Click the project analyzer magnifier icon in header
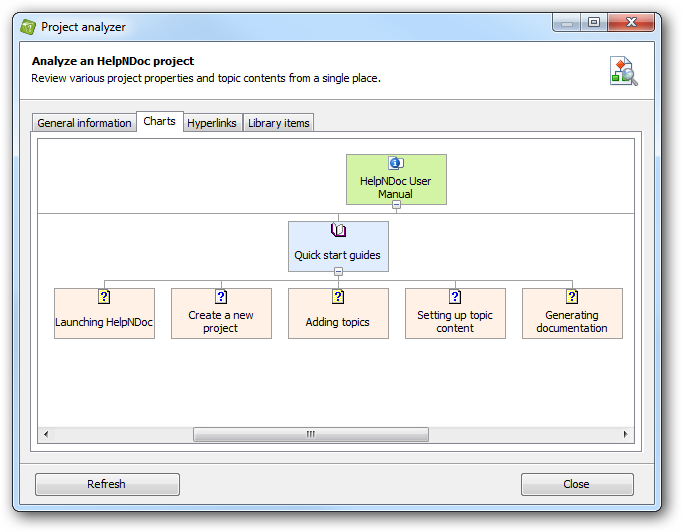682x532 pixels. [623, 71]
